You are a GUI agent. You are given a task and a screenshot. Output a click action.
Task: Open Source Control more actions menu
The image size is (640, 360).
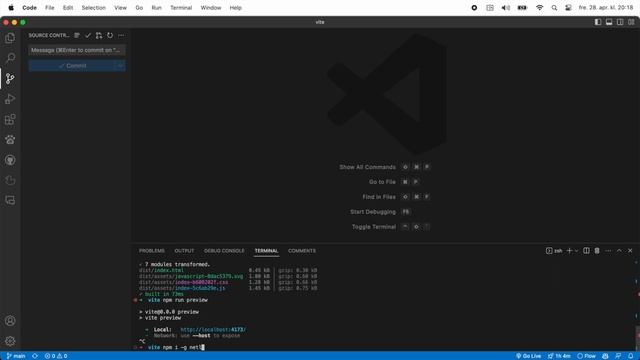[121, 36]
